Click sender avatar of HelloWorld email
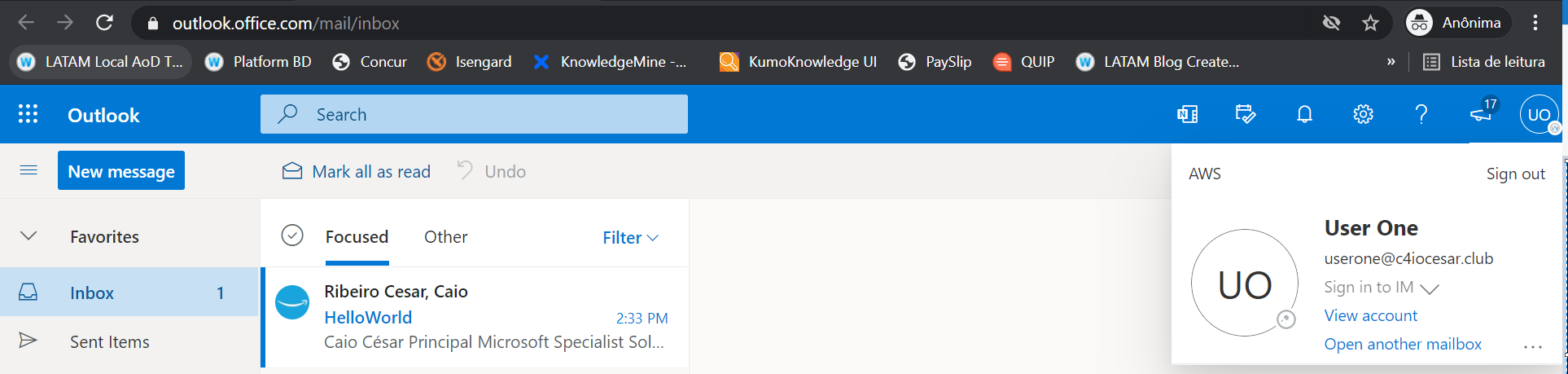This screenshot has width=1568, height=374. 292,302
